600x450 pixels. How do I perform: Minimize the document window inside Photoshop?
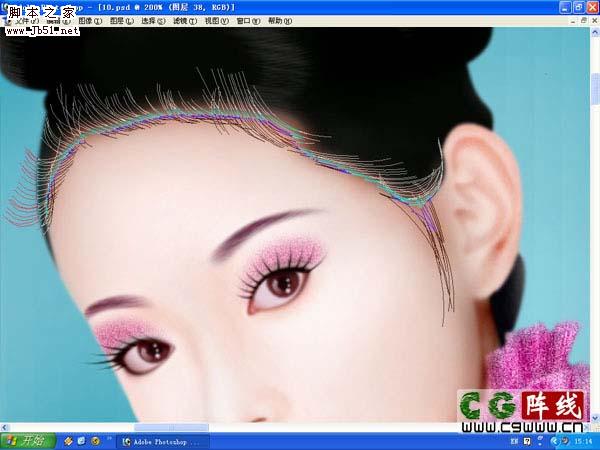click(x=573, y=21)
